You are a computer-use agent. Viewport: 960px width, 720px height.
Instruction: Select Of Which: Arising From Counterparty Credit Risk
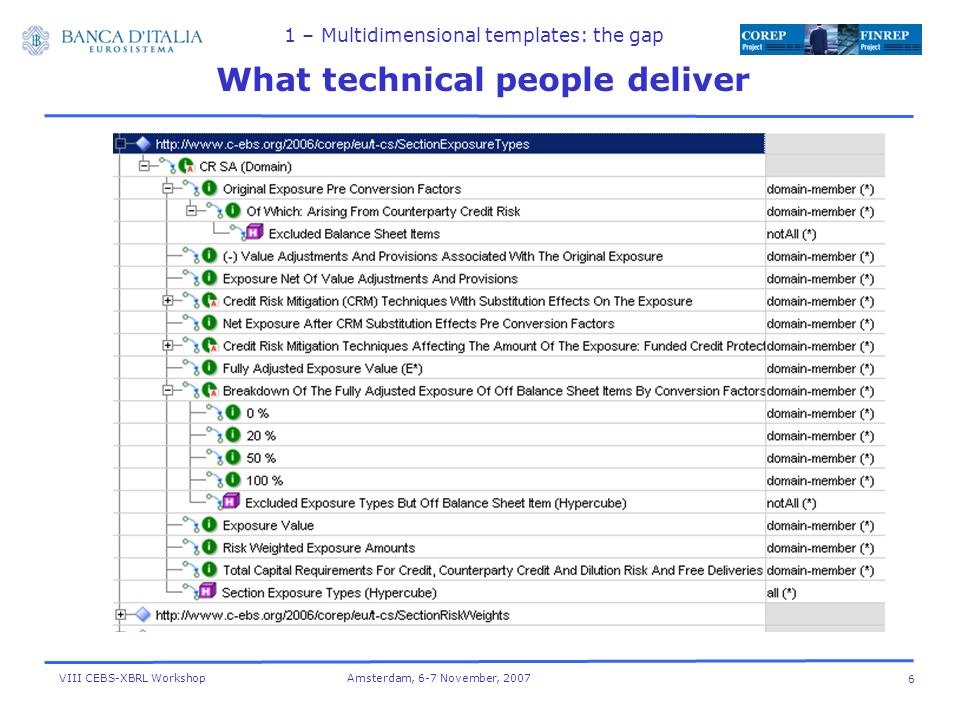(x=383, y=211)
